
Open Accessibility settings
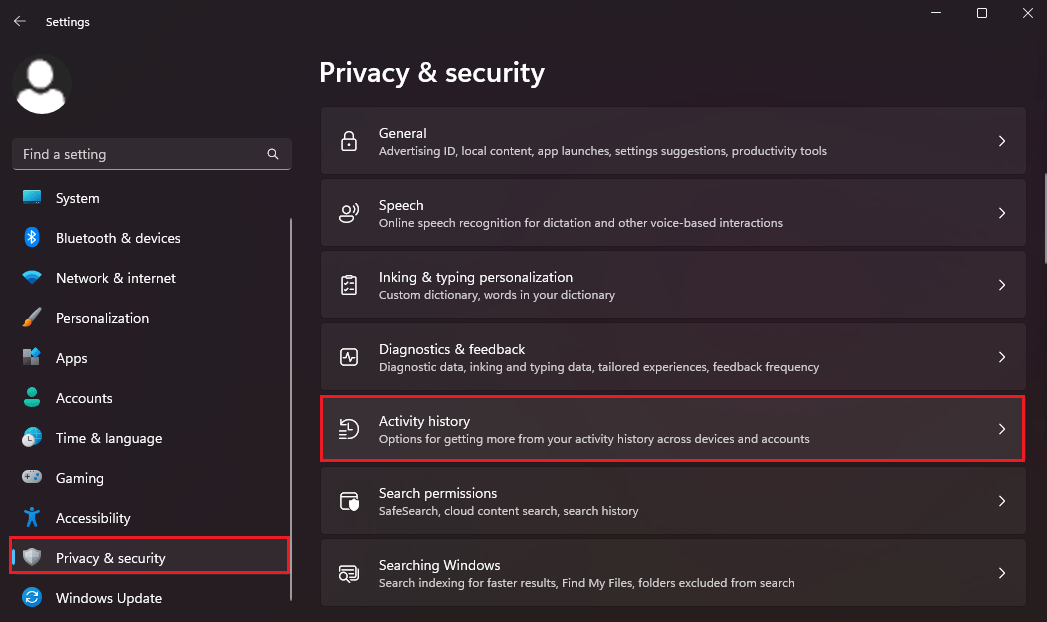pyautogui.click(x=150, y=518)
